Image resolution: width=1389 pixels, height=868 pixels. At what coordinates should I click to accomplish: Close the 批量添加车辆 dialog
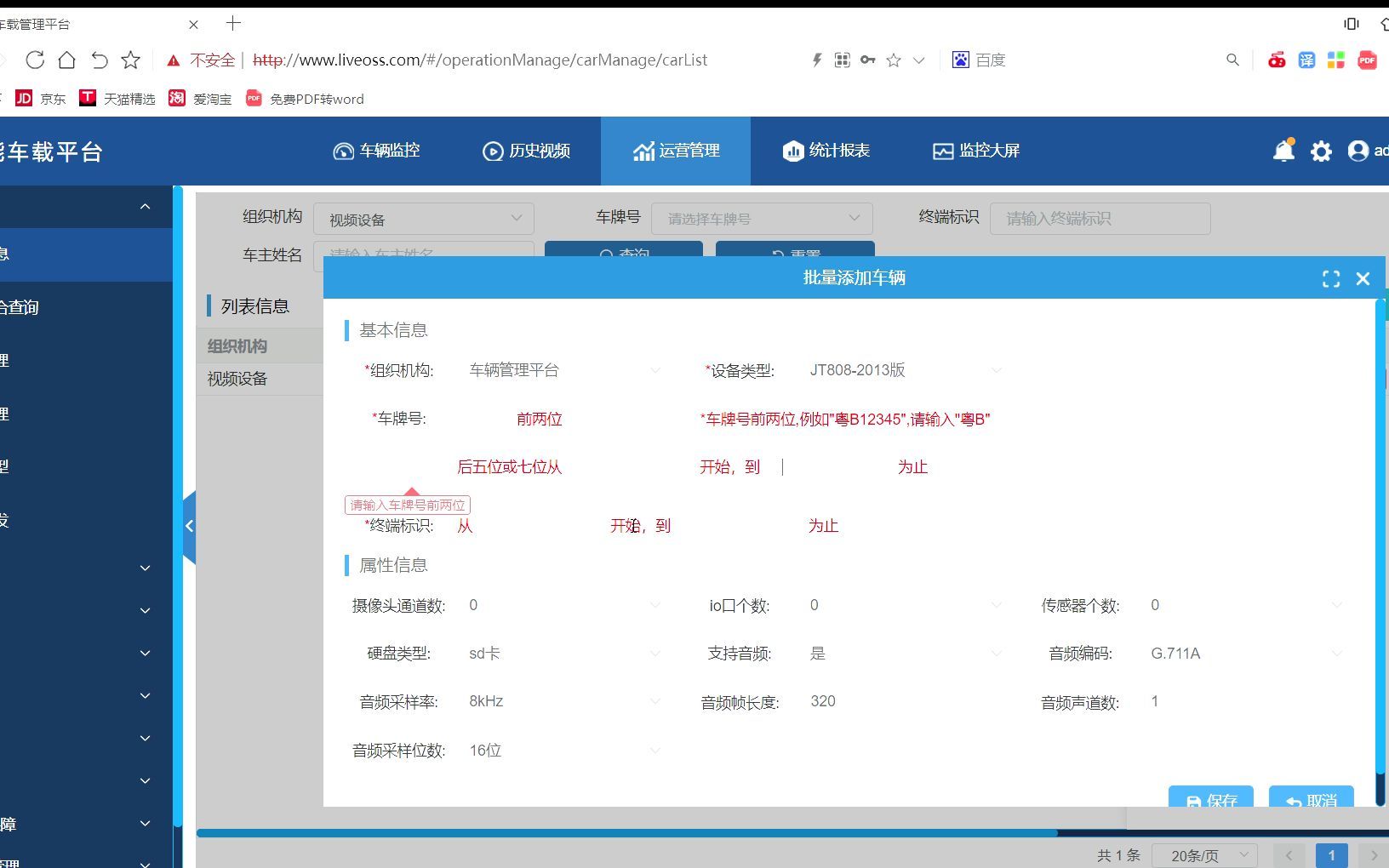1363,278
